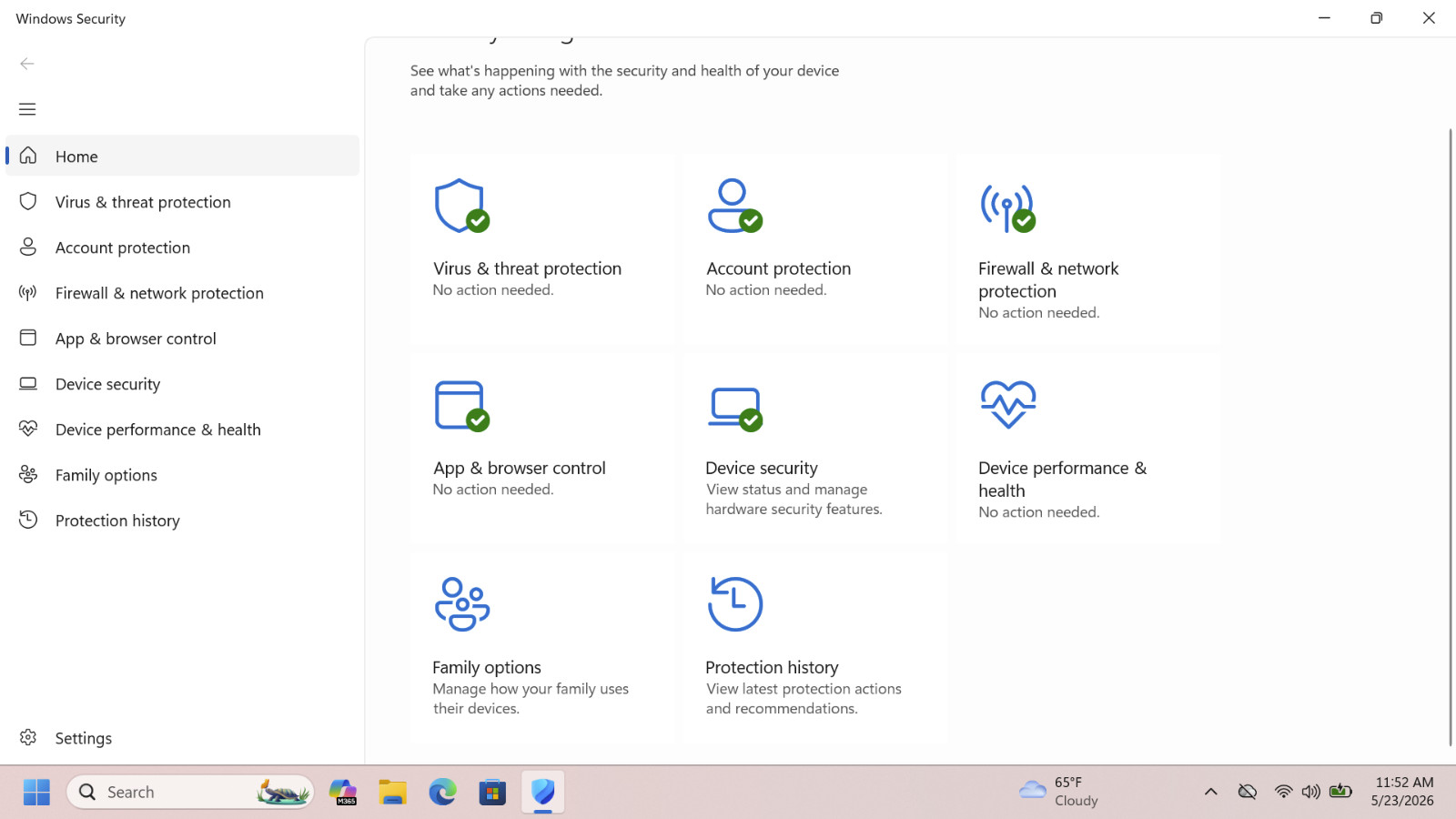Click the heart icon beside Device performance & health in sidebar
The height and width of the screenshot is (819, 1456).
click(28, 429)
